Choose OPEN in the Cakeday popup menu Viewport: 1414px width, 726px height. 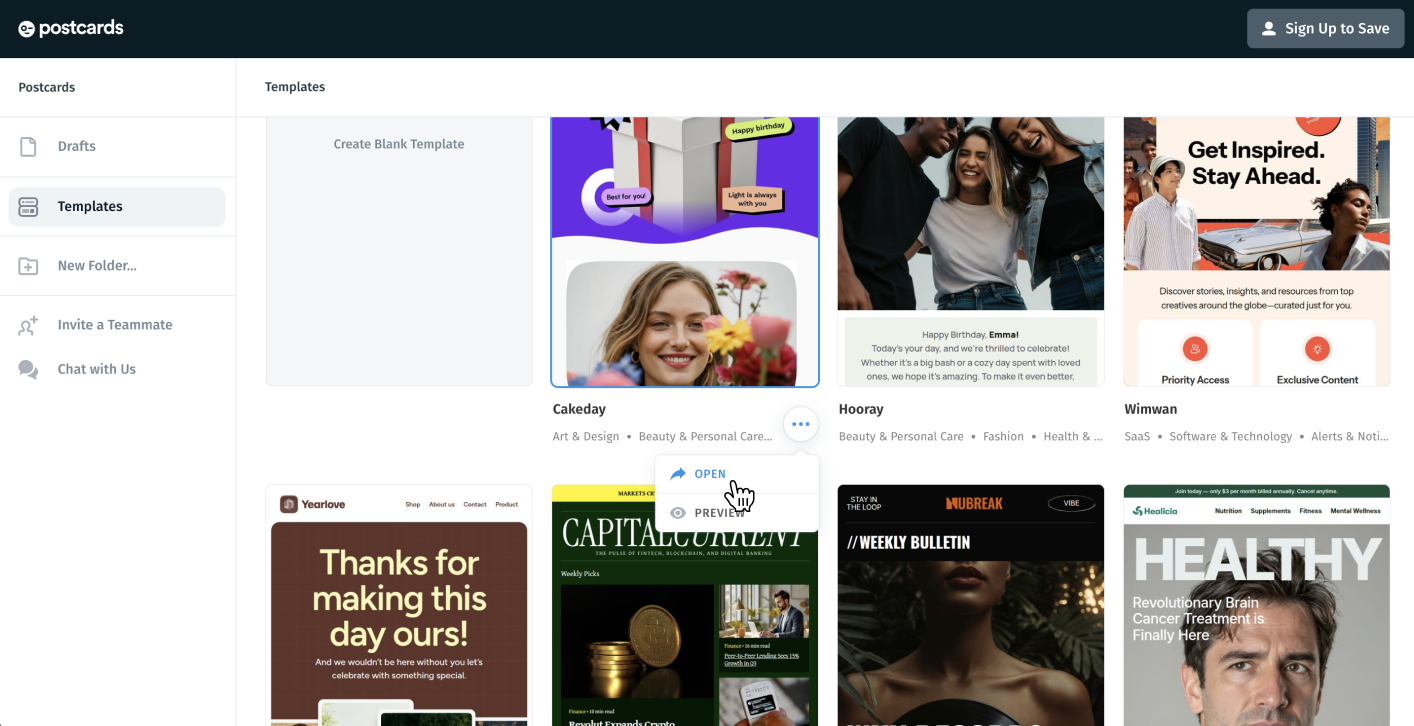point(737,474)
